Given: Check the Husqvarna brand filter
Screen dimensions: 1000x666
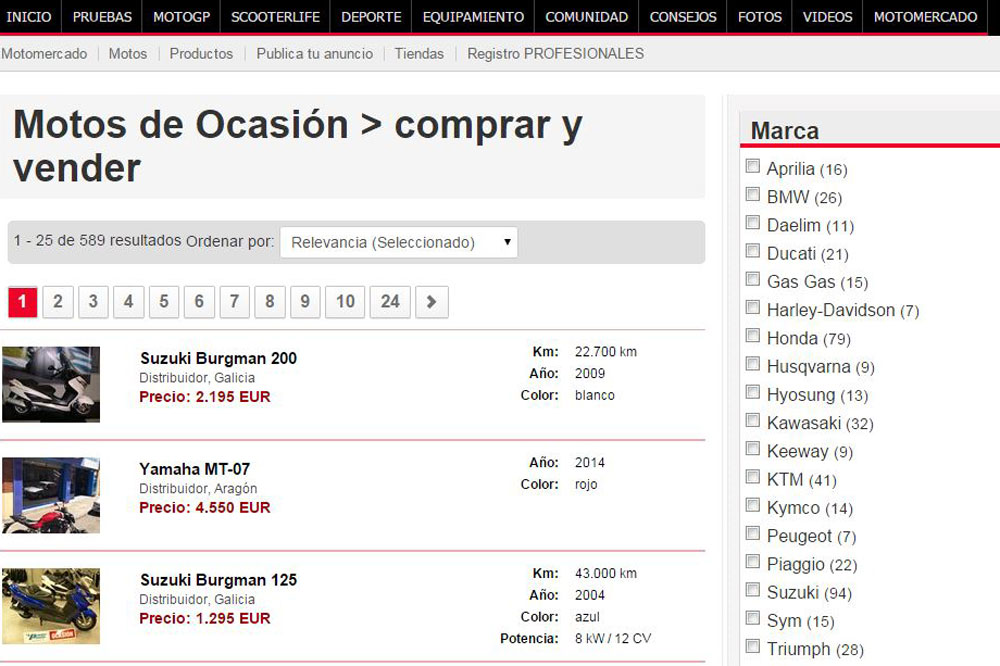Looking at the screenshot, I should [x=753, y=364].
